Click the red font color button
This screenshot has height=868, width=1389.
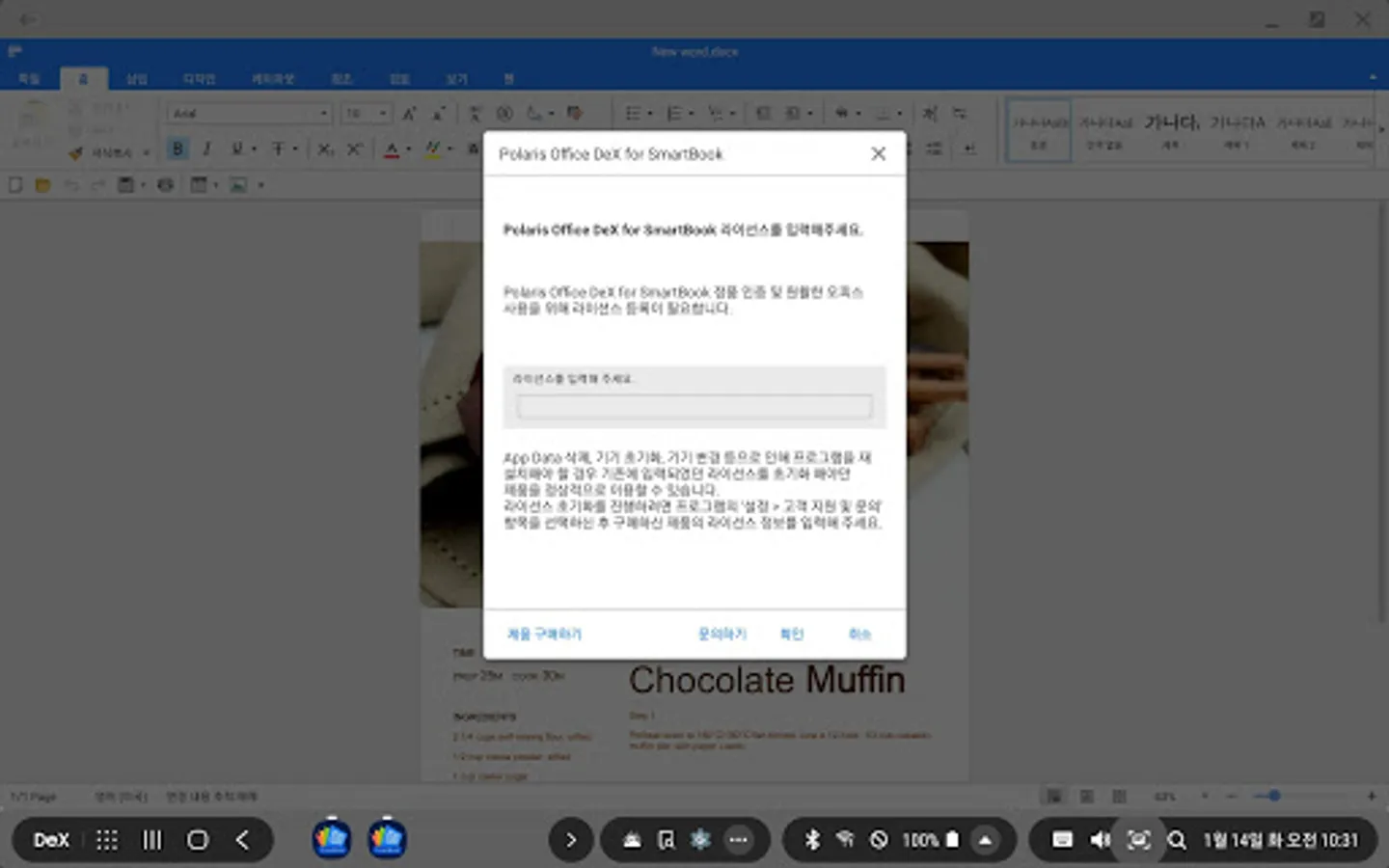392,149
